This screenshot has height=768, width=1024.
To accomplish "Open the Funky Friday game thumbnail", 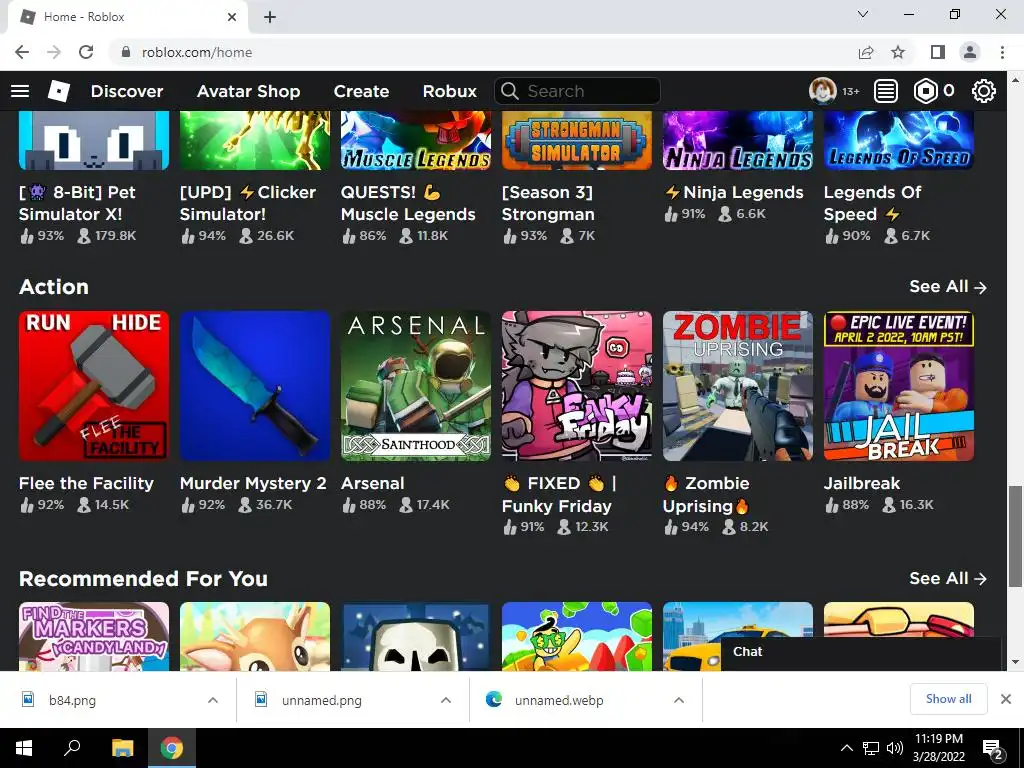I will point(577,386).
